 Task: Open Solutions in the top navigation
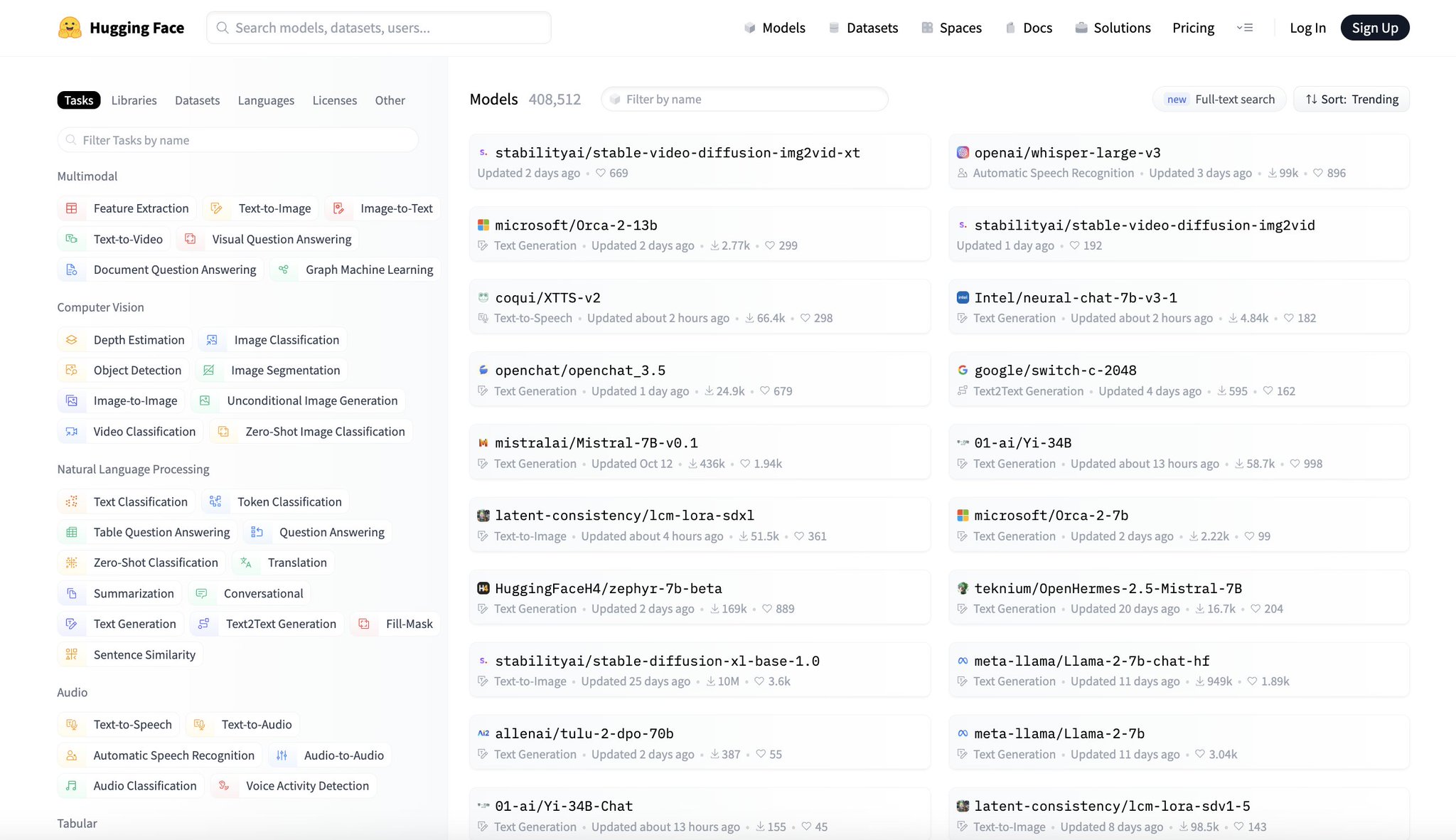(x=1113, y=28)
